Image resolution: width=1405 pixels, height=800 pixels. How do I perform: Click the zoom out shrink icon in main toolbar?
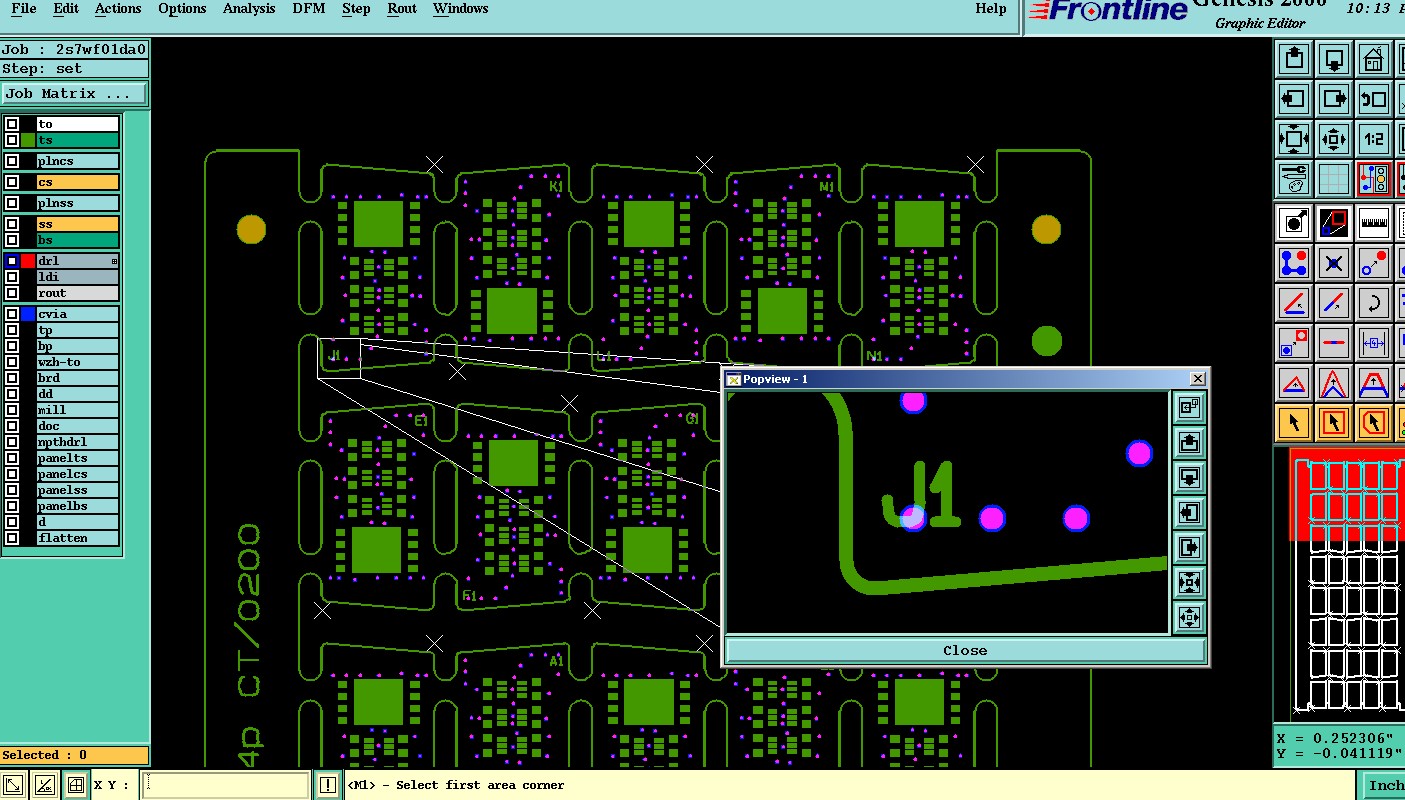pos(1334,139)
